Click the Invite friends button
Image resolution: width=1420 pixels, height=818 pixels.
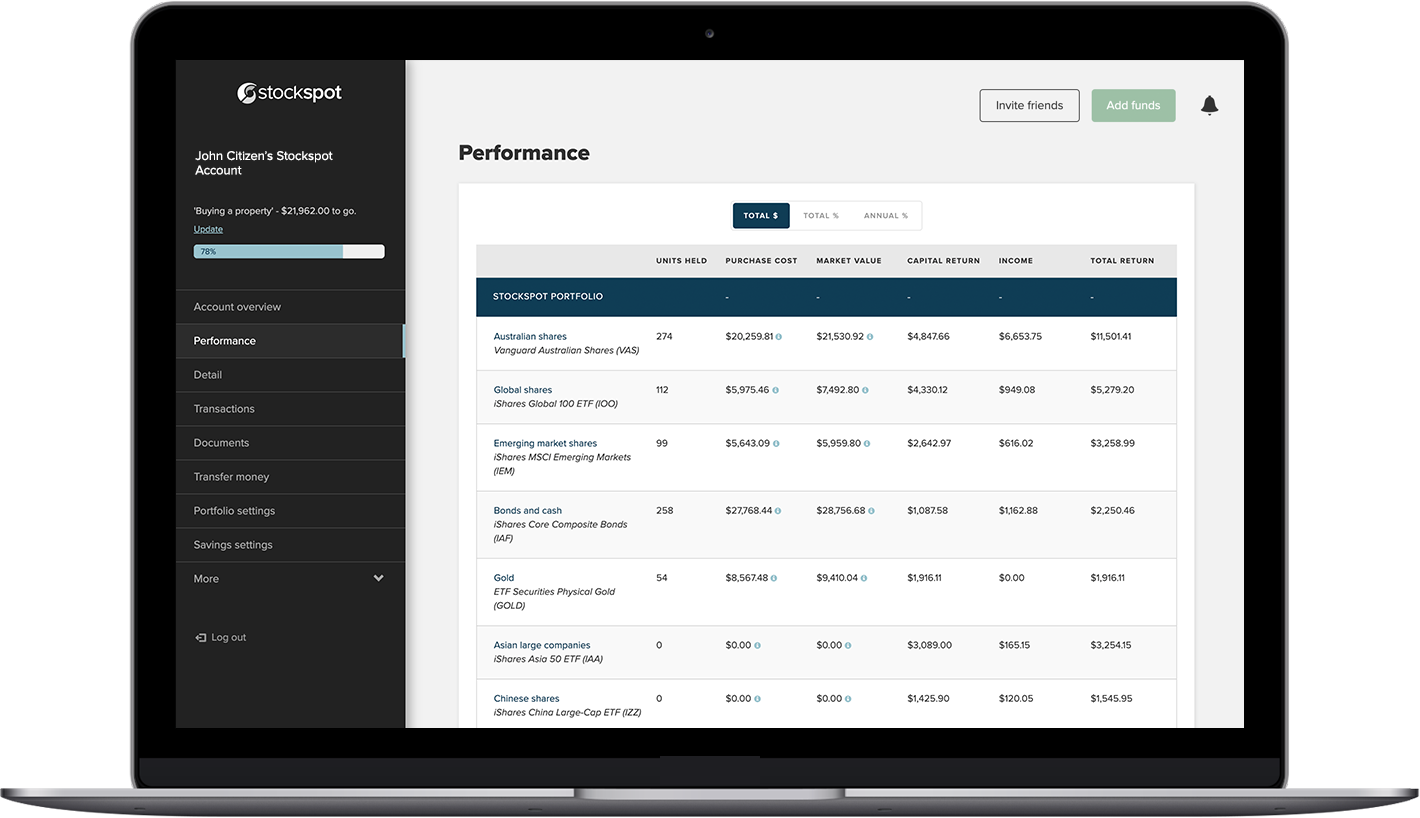1029,105
